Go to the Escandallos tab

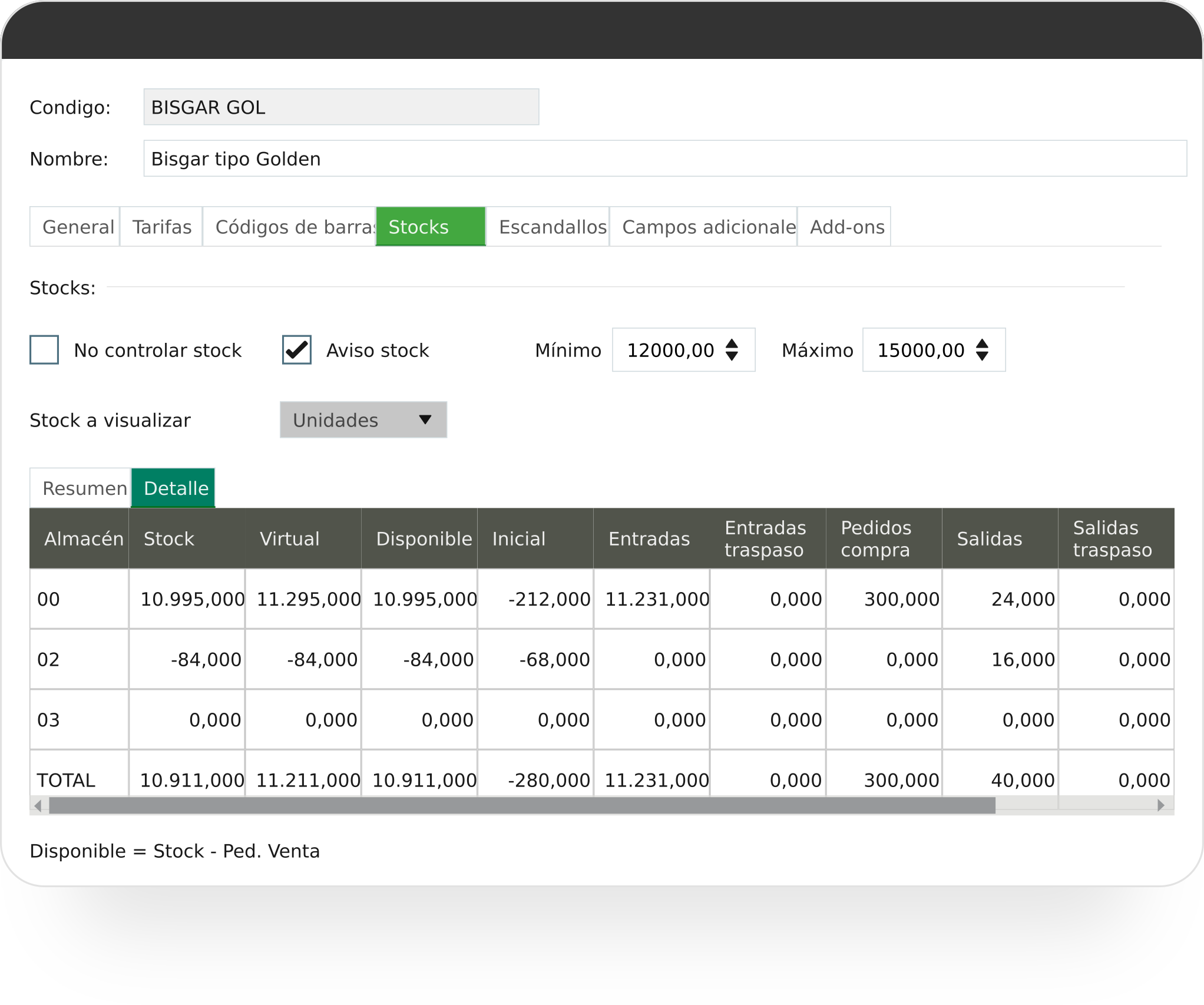548,227
